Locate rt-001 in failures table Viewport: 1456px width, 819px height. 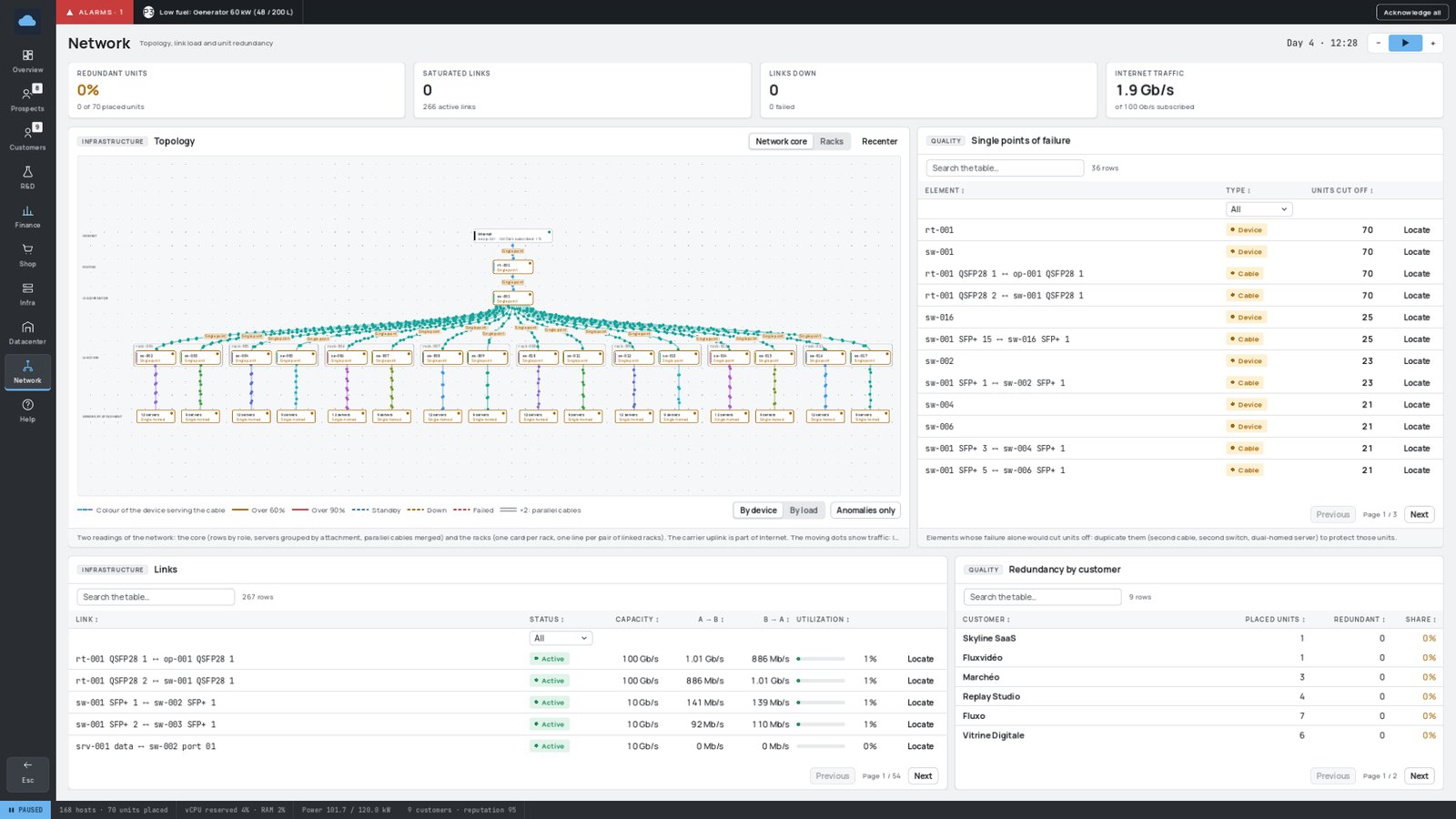pos(1416,230)
